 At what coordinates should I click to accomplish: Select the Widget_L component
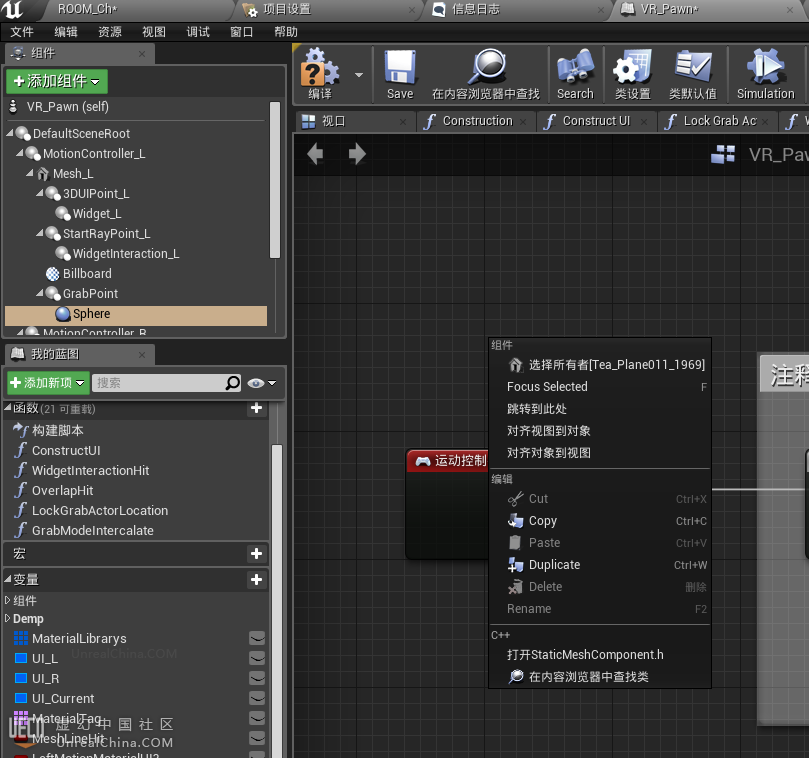coord(97,214)
